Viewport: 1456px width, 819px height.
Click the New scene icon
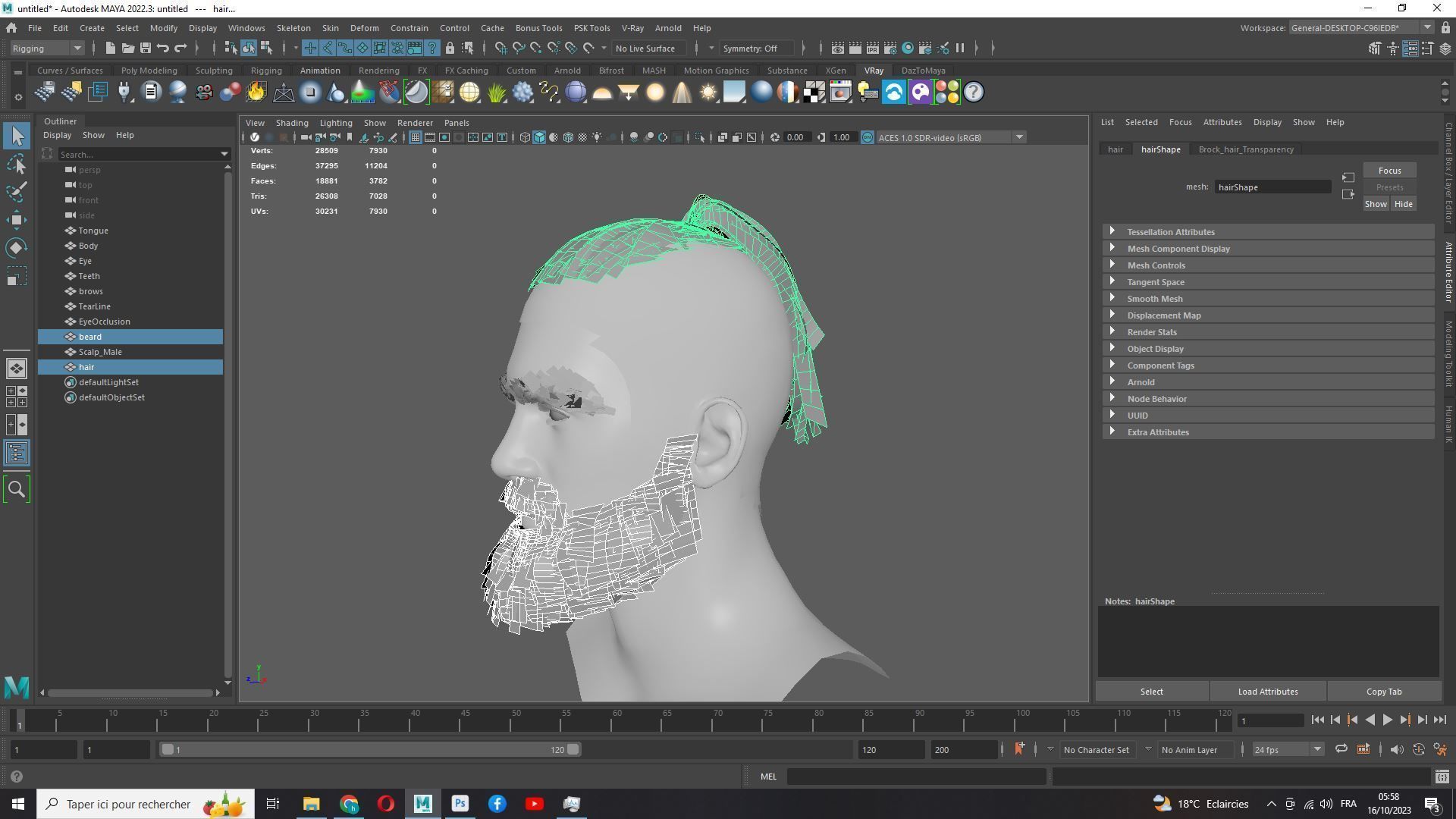(110, 48)
